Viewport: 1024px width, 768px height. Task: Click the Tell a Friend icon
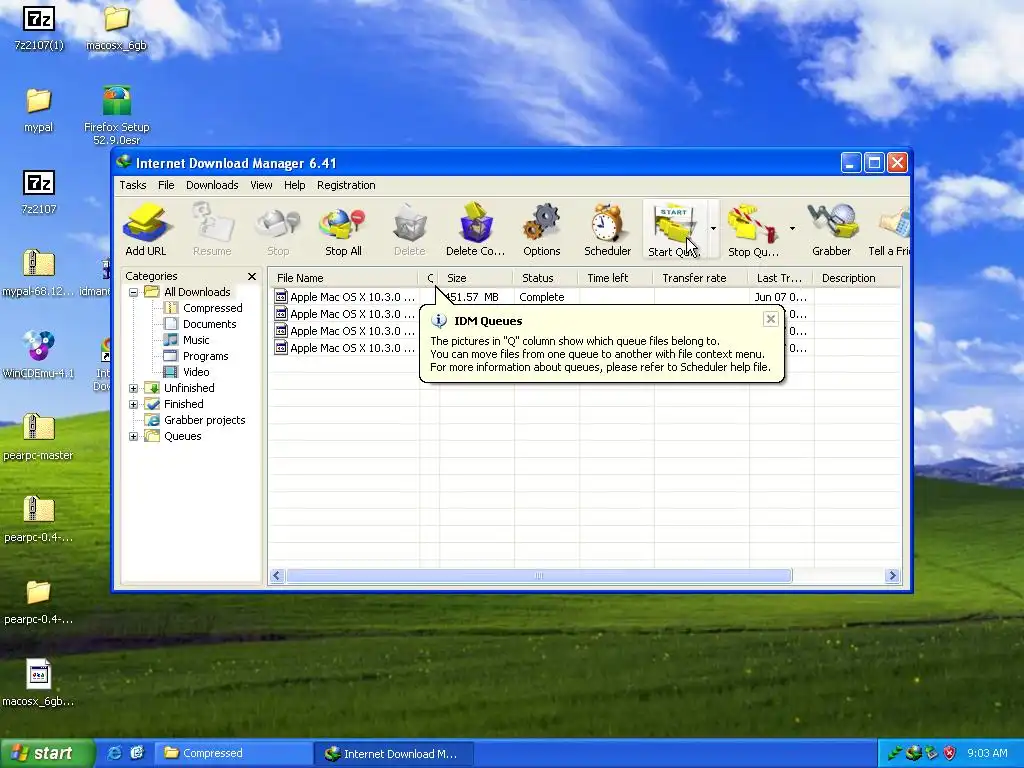(x=889, y=229)
